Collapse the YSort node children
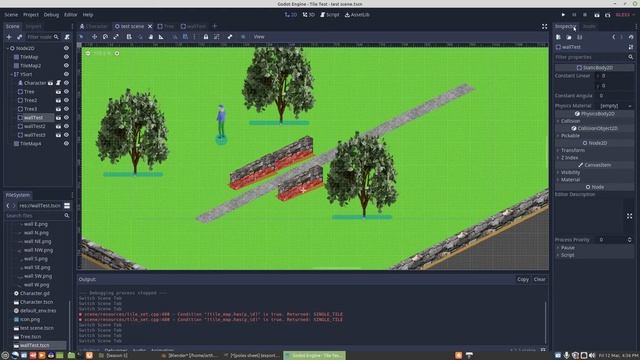The image size is (640, 360). [x=11, y=74]
